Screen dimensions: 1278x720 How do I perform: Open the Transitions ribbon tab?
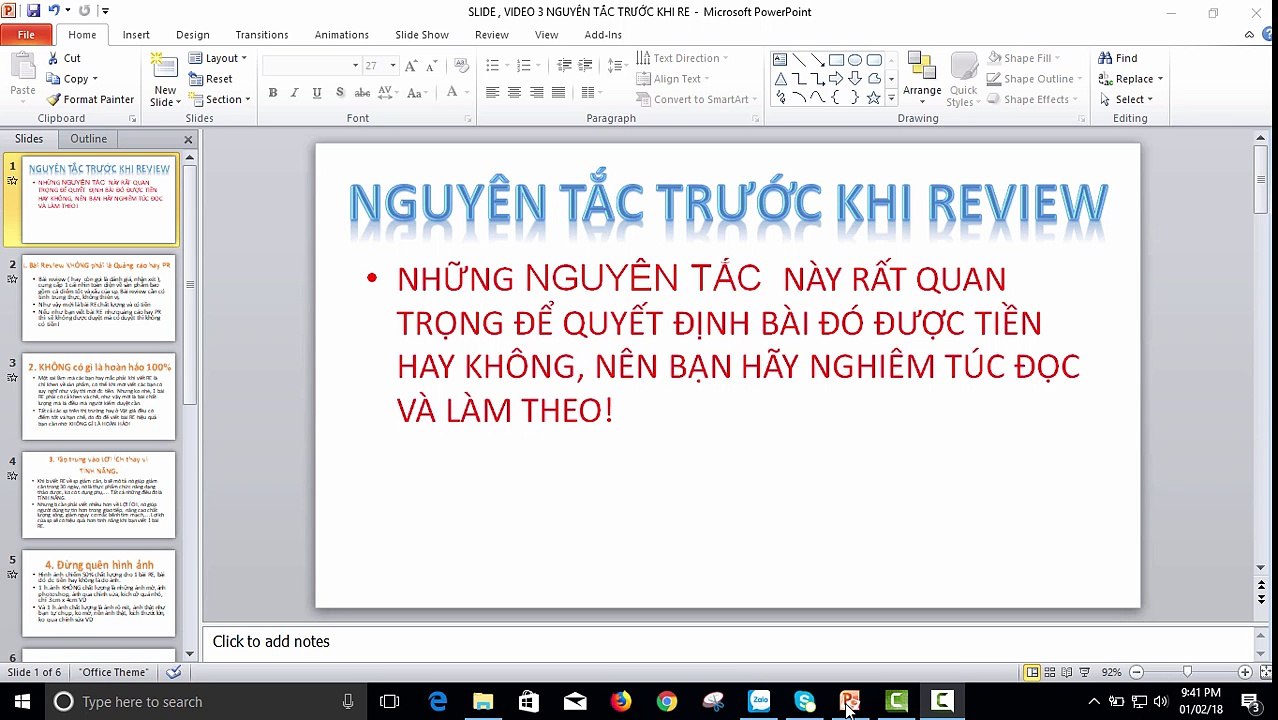point(262,35)
